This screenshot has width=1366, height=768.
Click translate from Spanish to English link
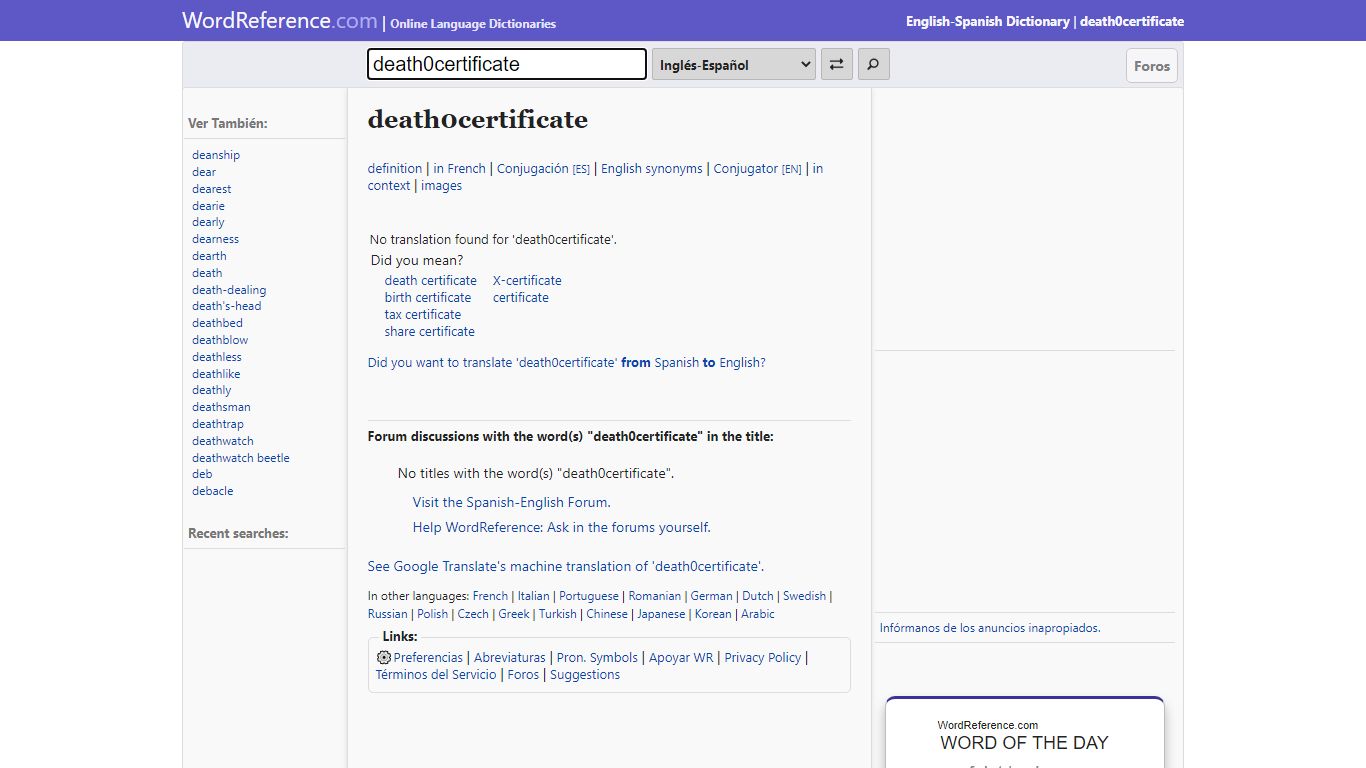567,362
